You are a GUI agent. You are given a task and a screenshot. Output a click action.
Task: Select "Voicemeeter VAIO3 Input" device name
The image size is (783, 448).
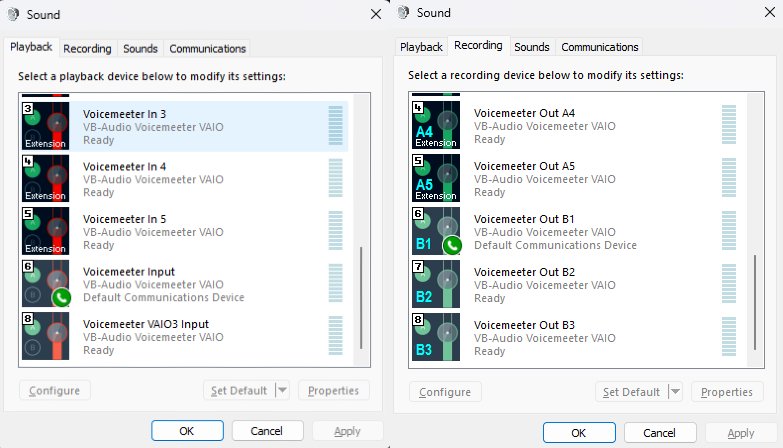click(146, 324)
